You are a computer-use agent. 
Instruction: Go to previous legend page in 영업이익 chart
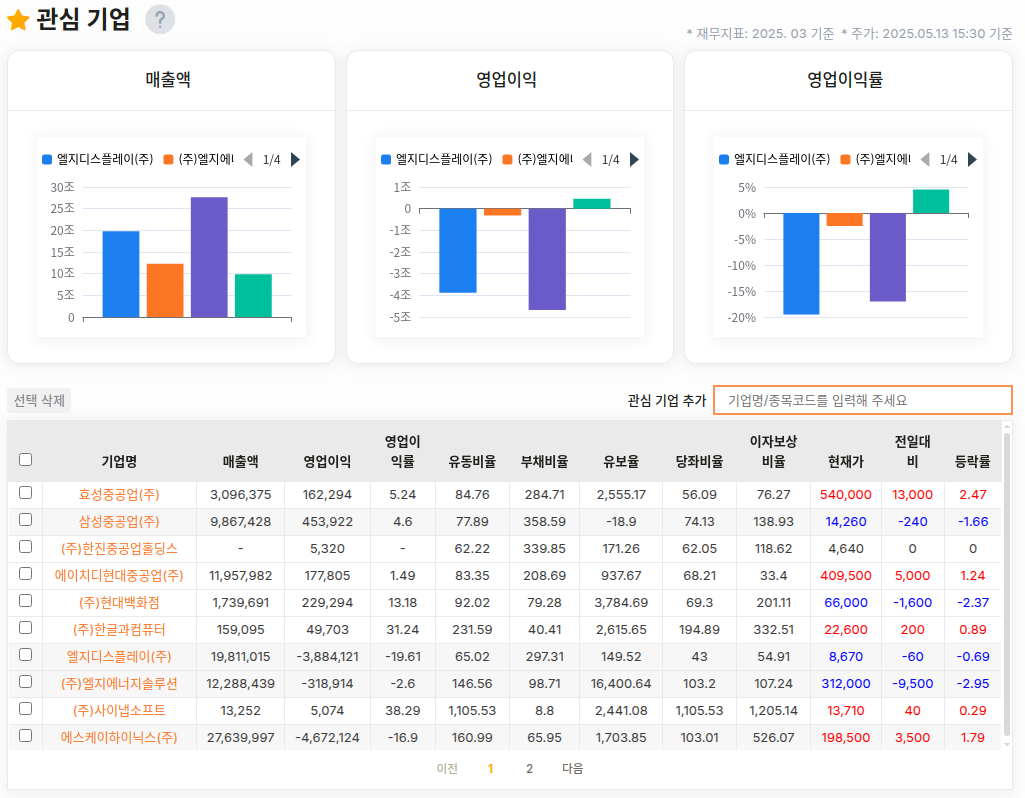click(587, 159)
